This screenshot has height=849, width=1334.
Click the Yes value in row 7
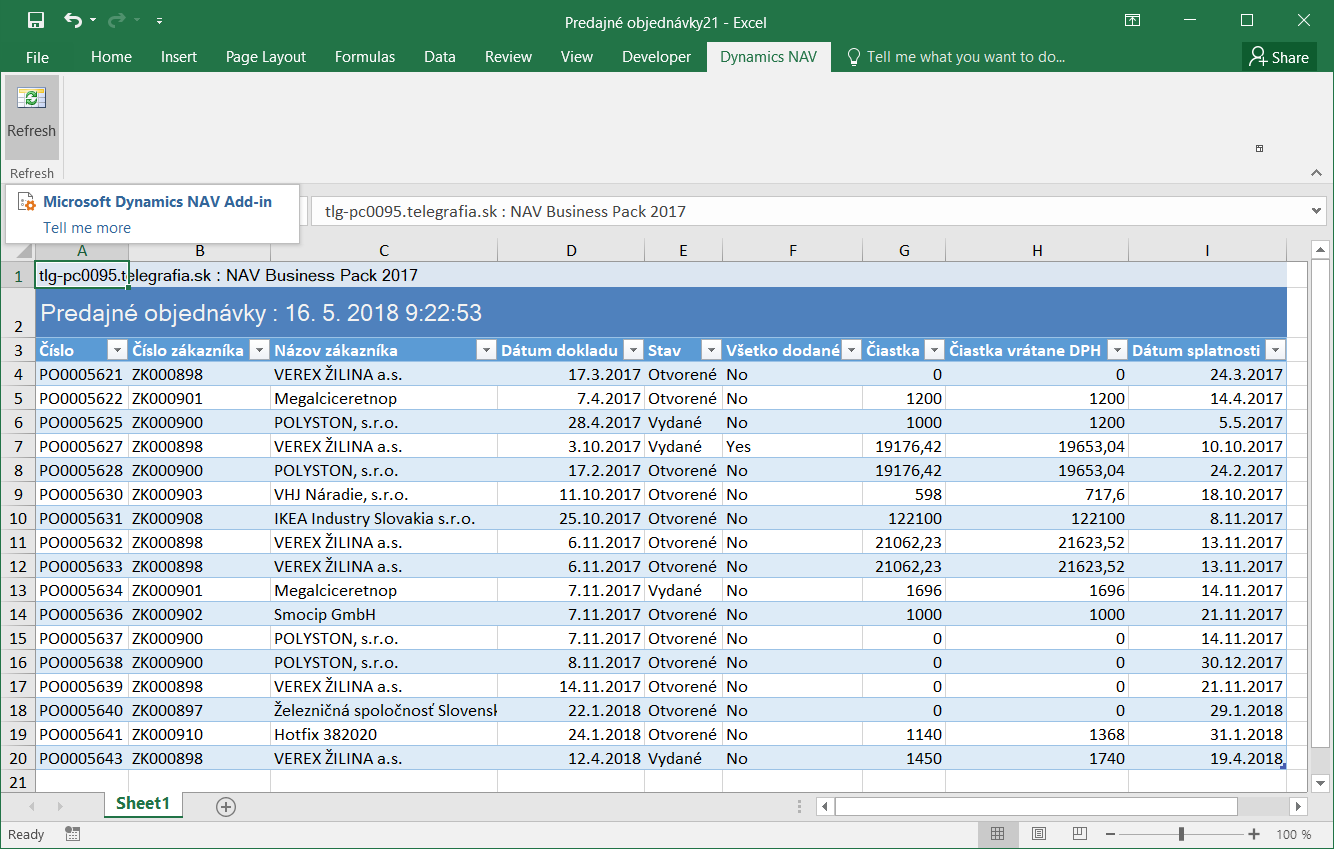tap(739, 446)
